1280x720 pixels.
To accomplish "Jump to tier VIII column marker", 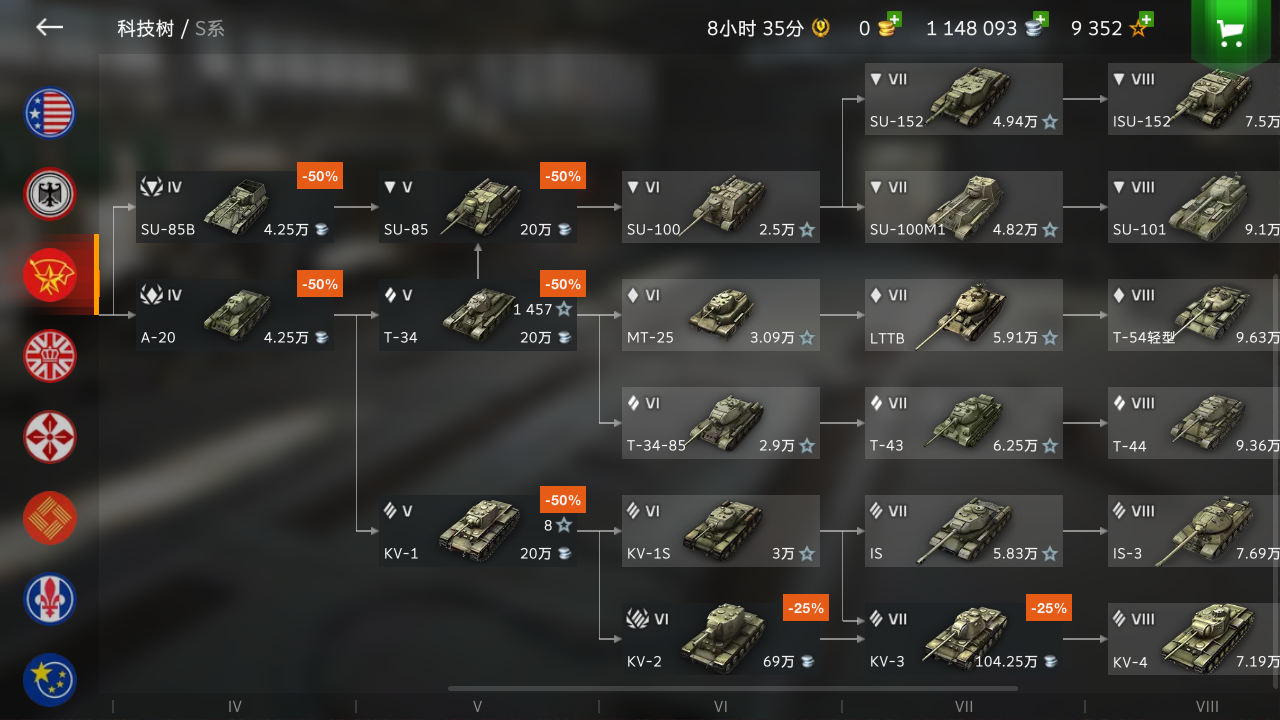I will pyautogui.click(x=1207, y=706).
